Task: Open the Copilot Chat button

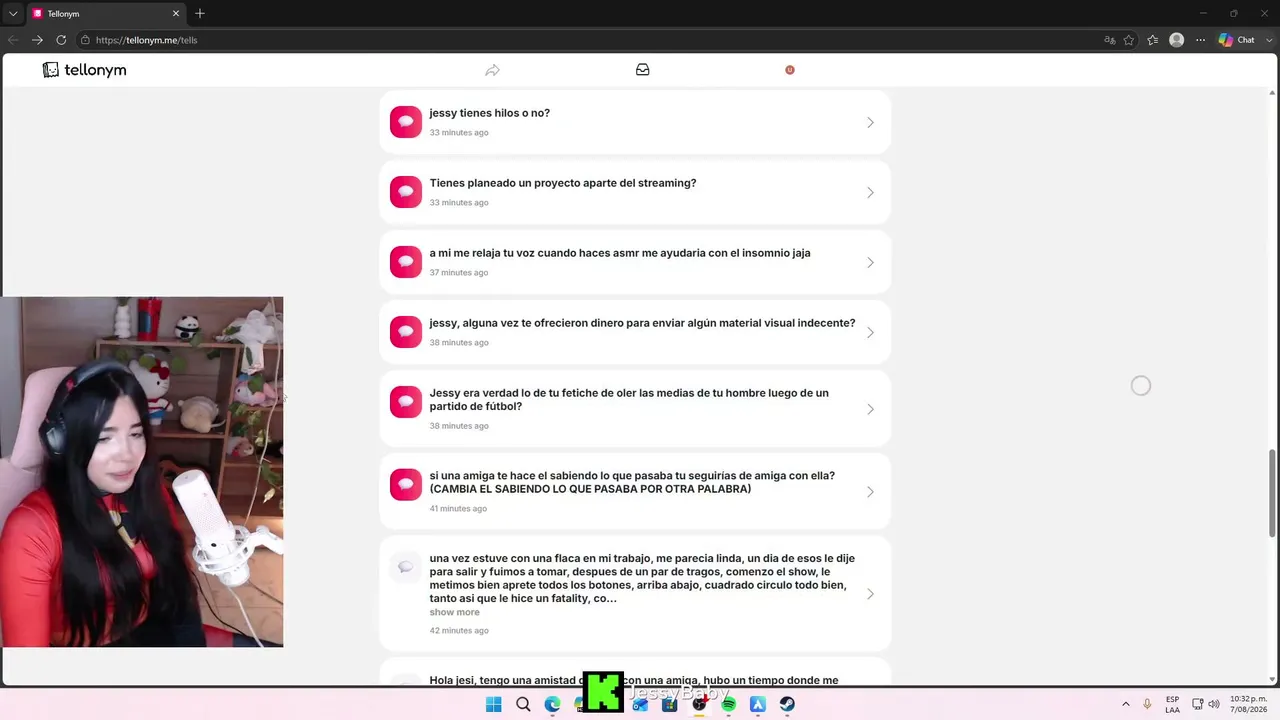Action: point(1237,40)
